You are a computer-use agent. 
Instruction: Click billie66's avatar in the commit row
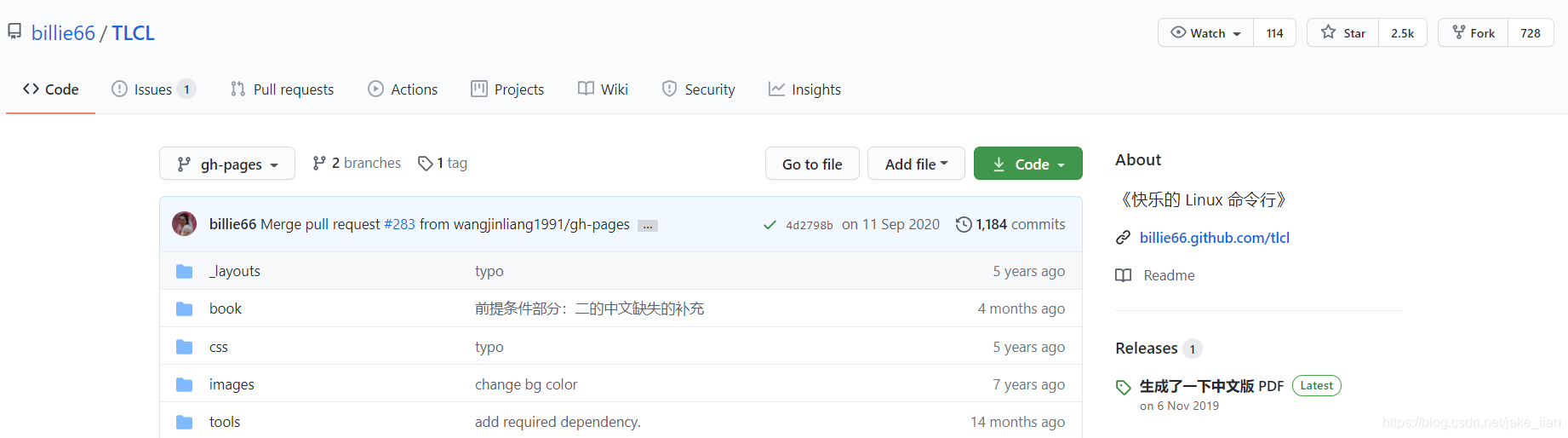click(185, 224)
